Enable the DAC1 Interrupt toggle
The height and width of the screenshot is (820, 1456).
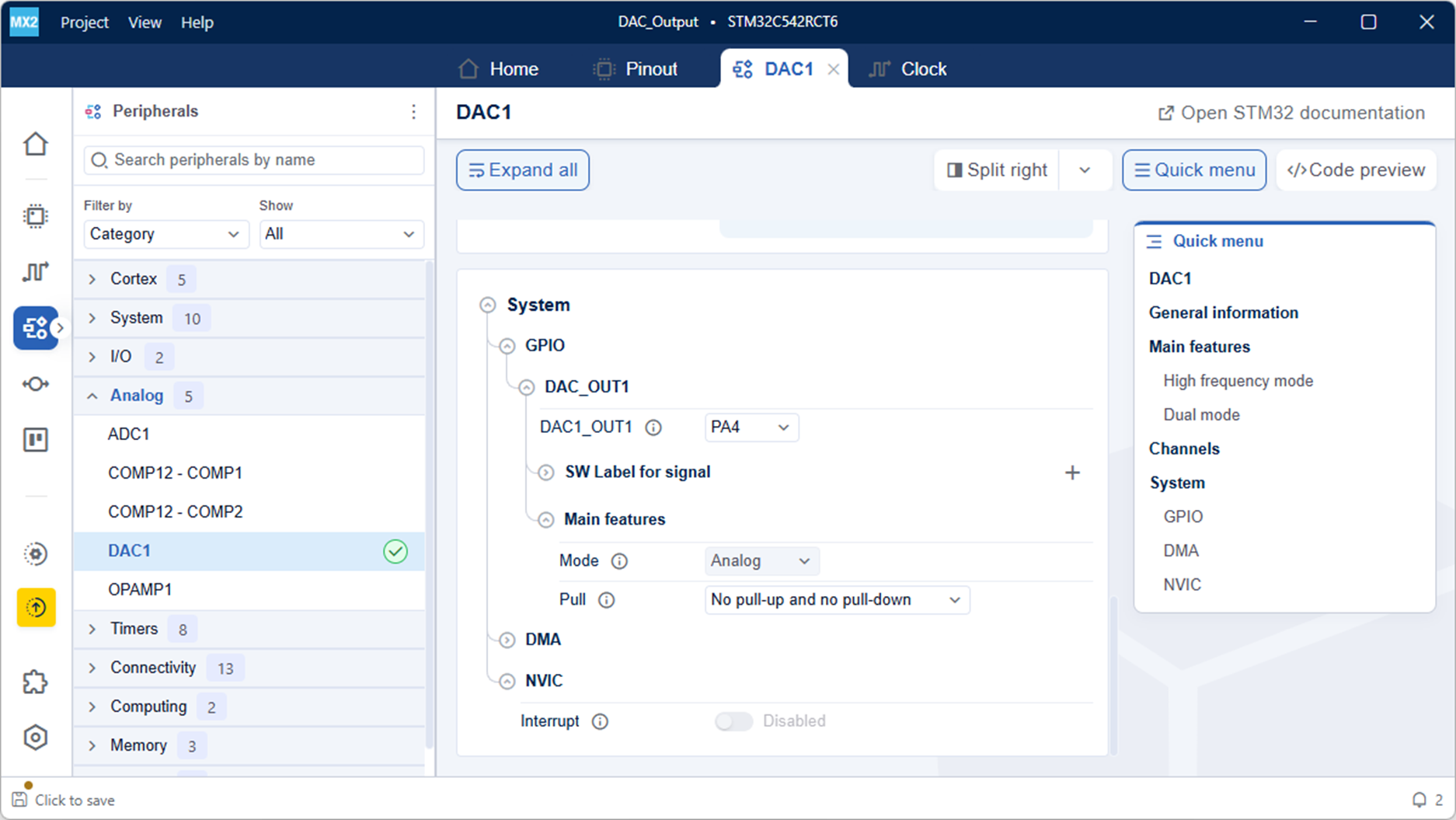point(734,721)
